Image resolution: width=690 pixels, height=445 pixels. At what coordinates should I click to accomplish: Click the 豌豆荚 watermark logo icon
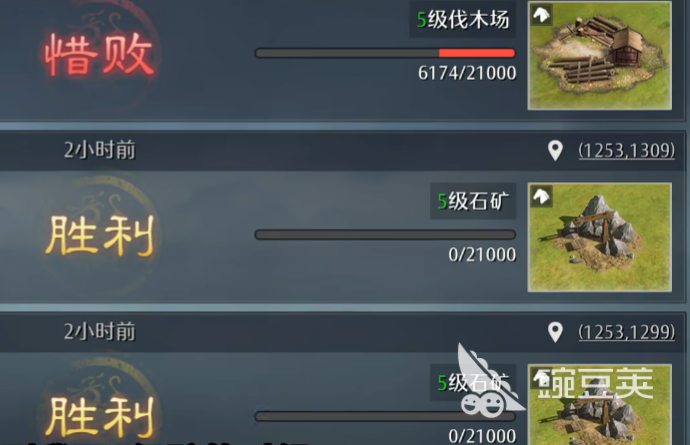coord(486,383)
